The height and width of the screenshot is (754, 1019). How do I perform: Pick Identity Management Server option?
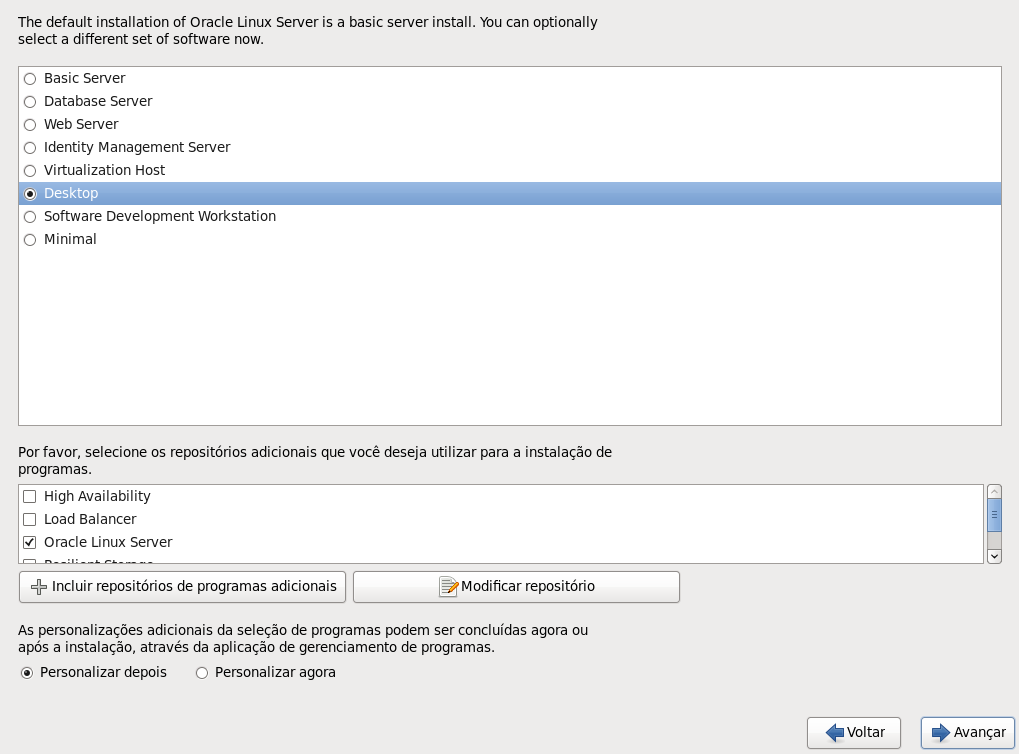click(30, 148)
